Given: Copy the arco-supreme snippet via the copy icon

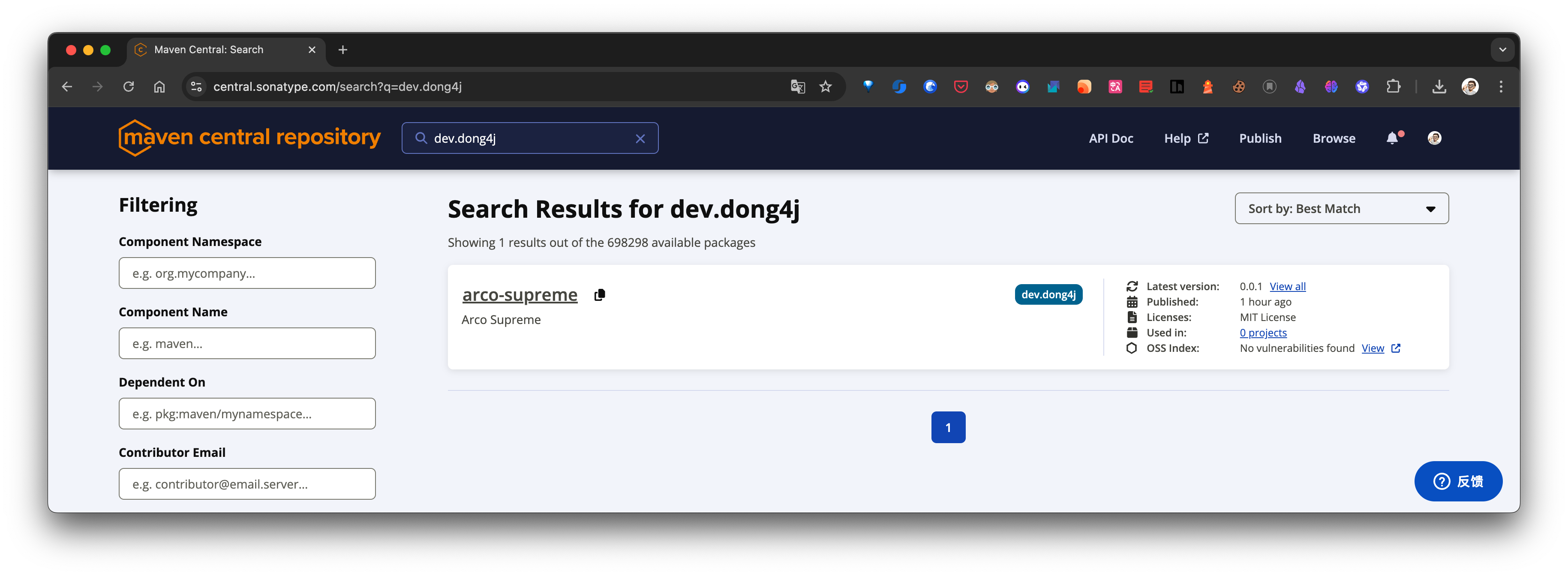Looking at the screenshot, I should click(600, 295).
